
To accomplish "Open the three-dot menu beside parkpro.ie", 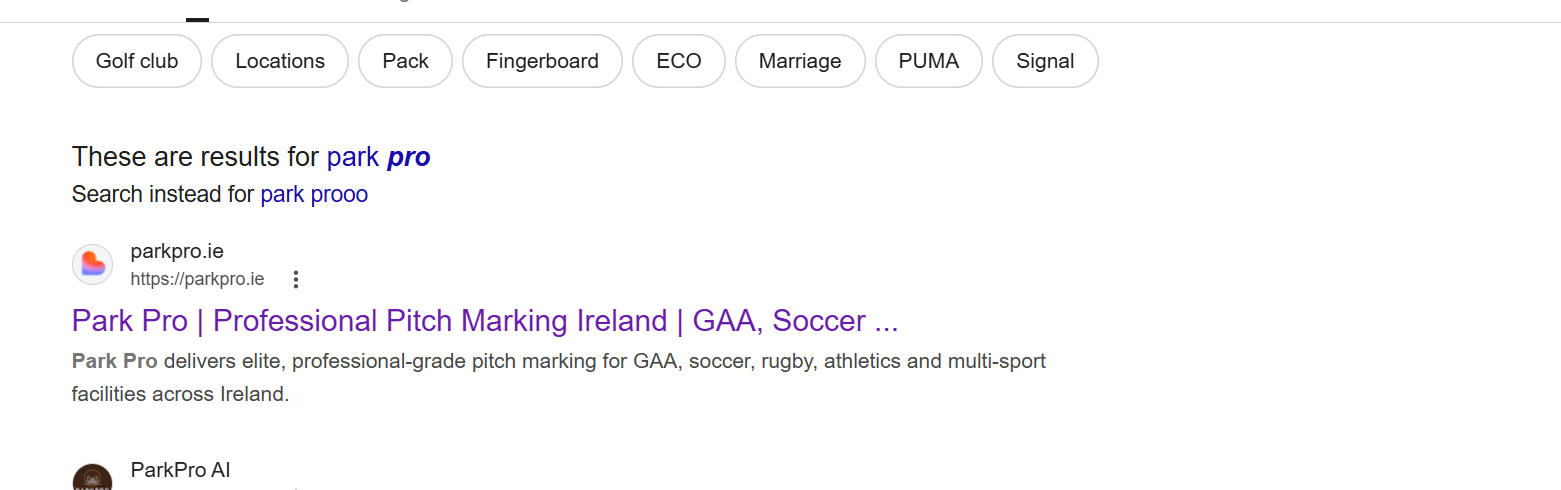I will point(295,280).
